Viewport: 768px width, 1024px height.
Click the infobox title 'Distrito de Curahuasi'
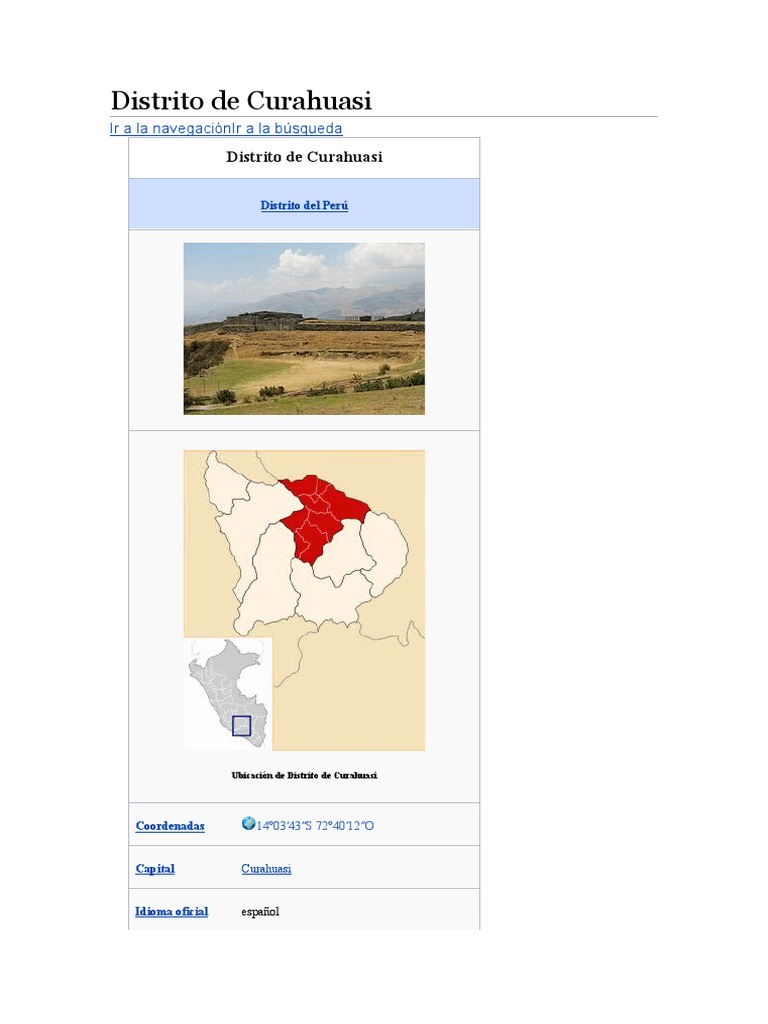click(304, 157)
